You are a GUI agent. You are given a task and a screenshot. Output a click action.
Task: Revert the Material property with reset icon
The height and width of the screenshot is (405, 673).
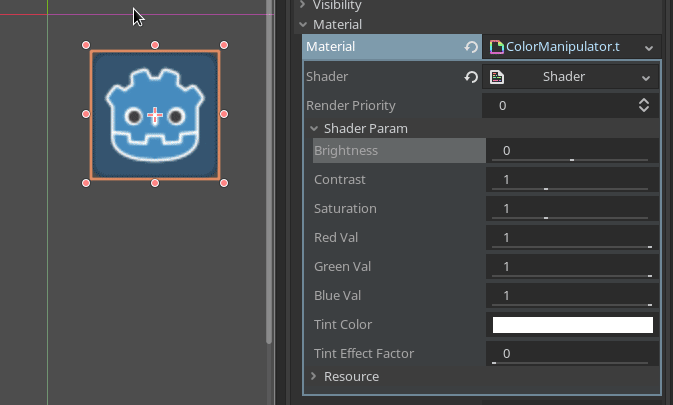[471, 47]
